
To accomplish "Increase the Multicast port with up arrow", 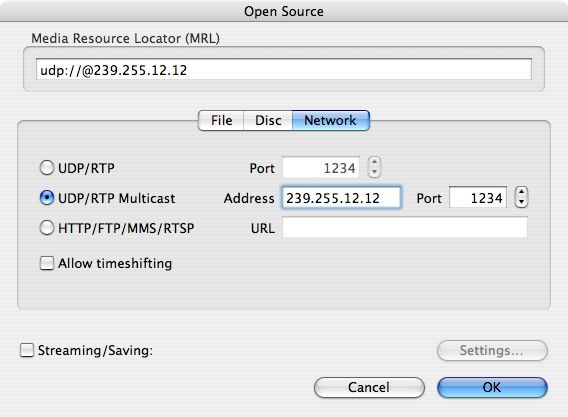I will [521, 192].
